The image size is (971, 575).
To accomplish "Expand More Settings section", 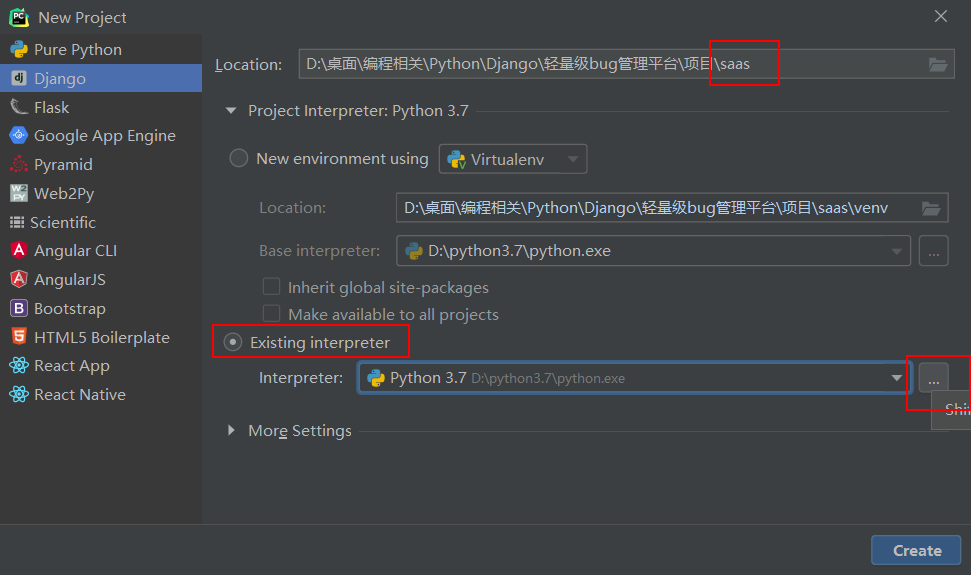I will (x=231, y=430).
